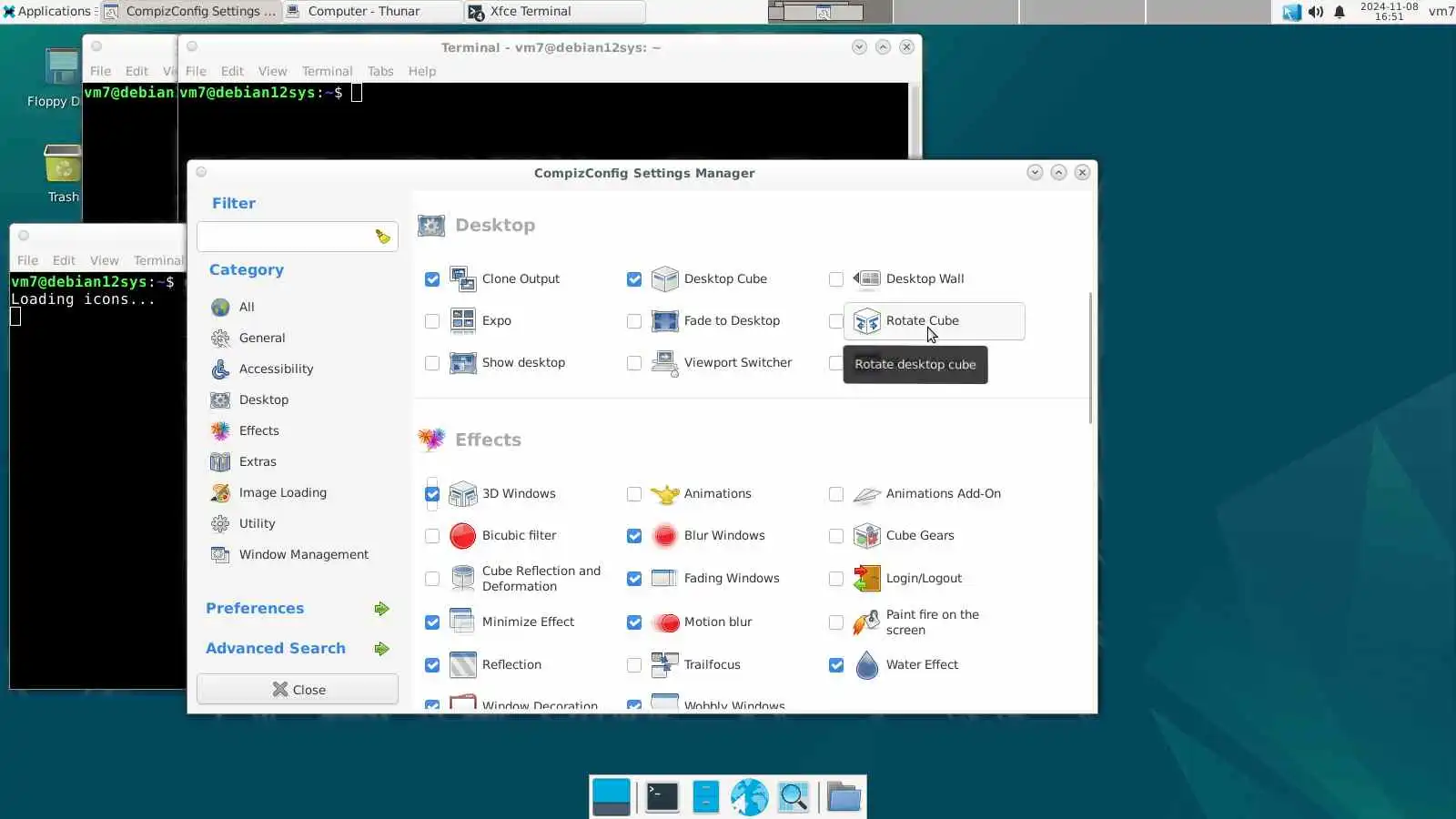Launch the terminal emulator from the dock
Viewport: 1456px width, 819px height.
[662, 797]
